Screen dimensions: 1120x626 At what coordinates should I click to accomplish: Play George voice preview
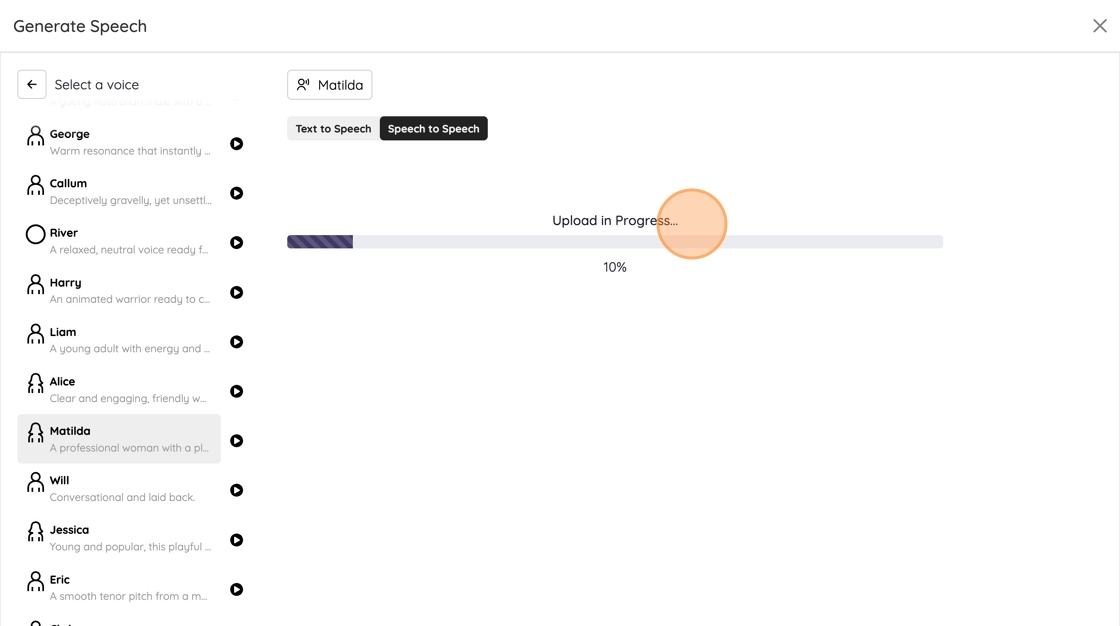click(x=237, y=144)
